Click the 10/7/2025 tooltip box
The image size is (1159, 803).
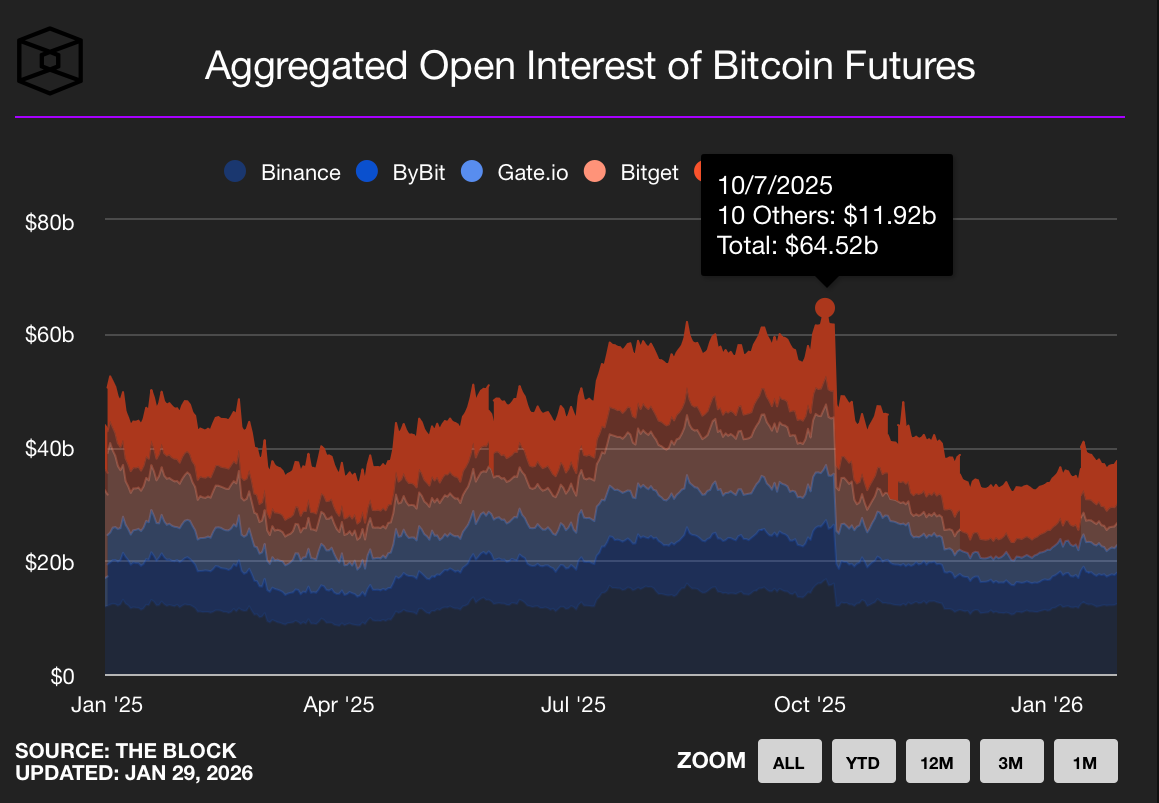[826, 215]
